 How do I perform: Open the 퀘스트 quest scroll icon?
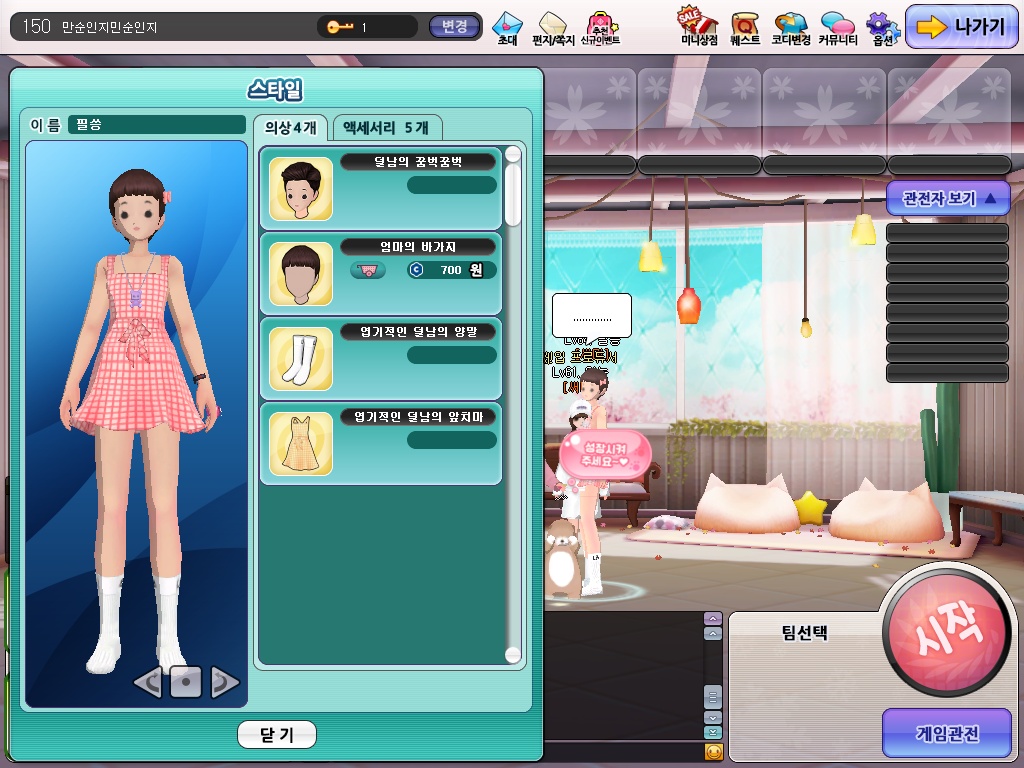pos(745,27)
